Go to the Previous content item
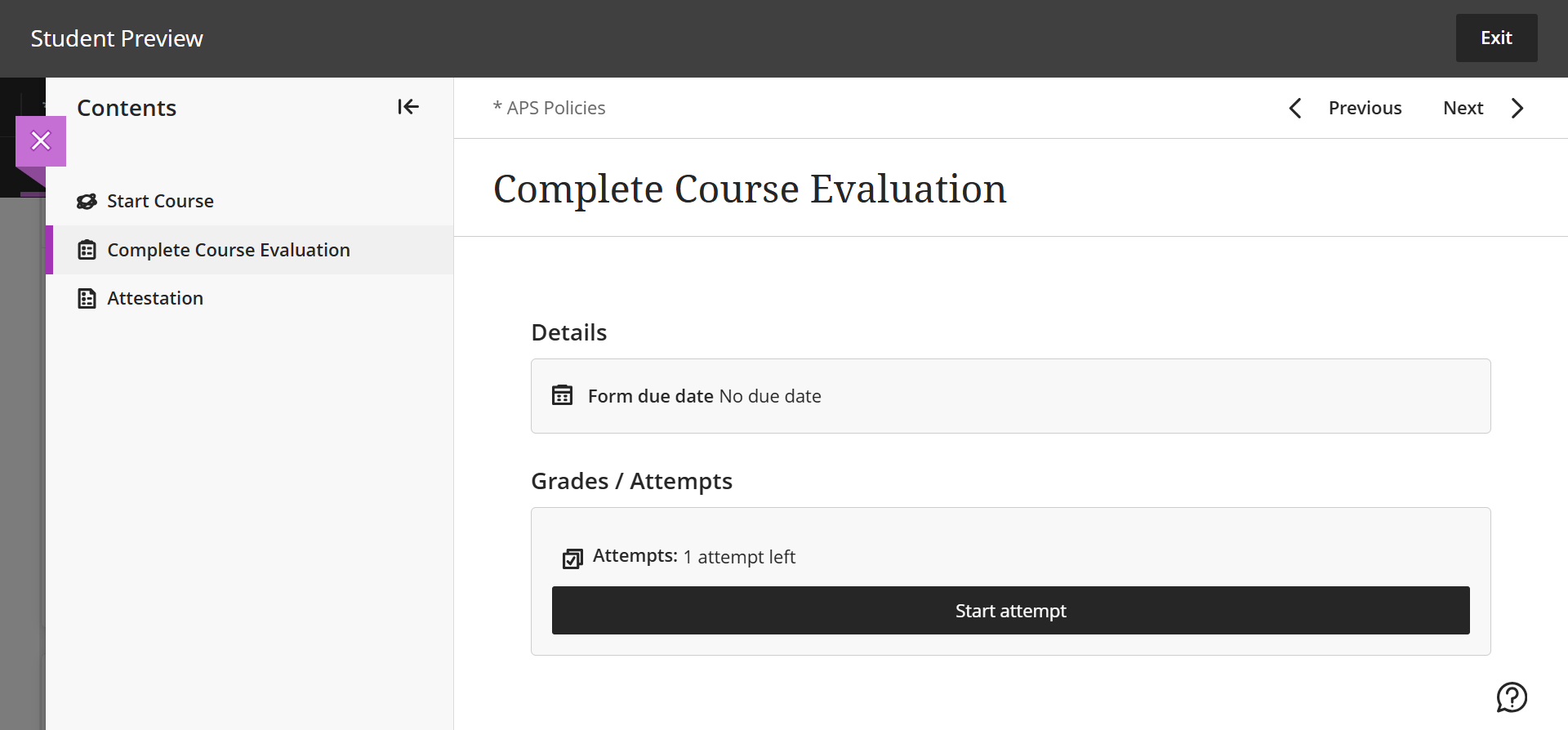 click(1365, 109)
